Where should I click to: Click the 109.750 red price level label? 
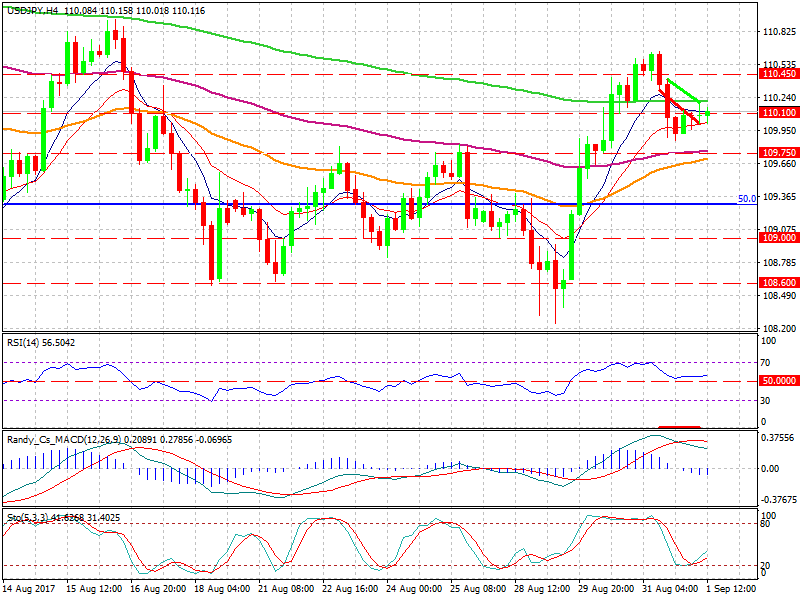pos(778,153)
